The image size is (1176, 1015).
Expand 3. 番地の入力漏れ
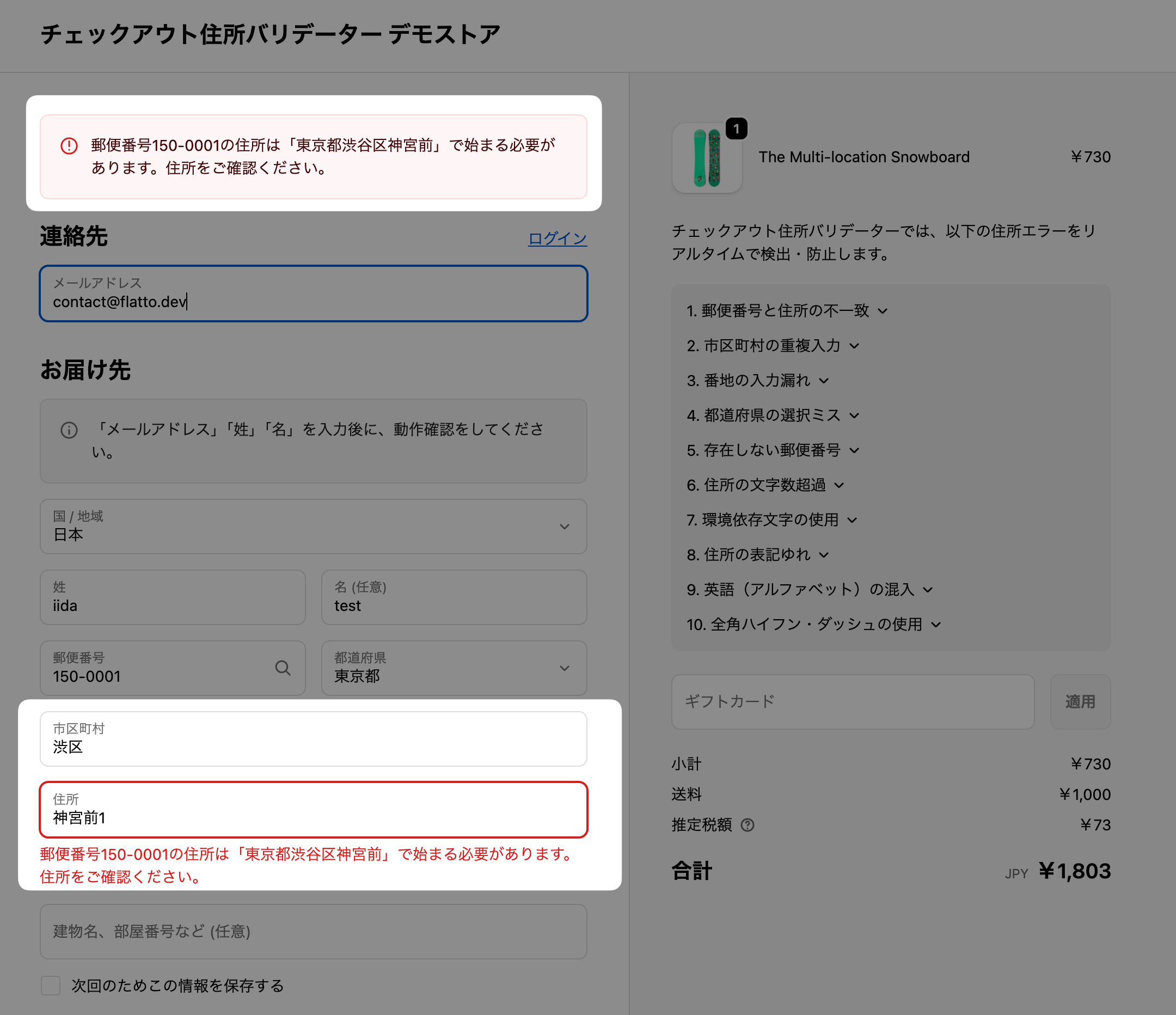[x=758, y=380]
